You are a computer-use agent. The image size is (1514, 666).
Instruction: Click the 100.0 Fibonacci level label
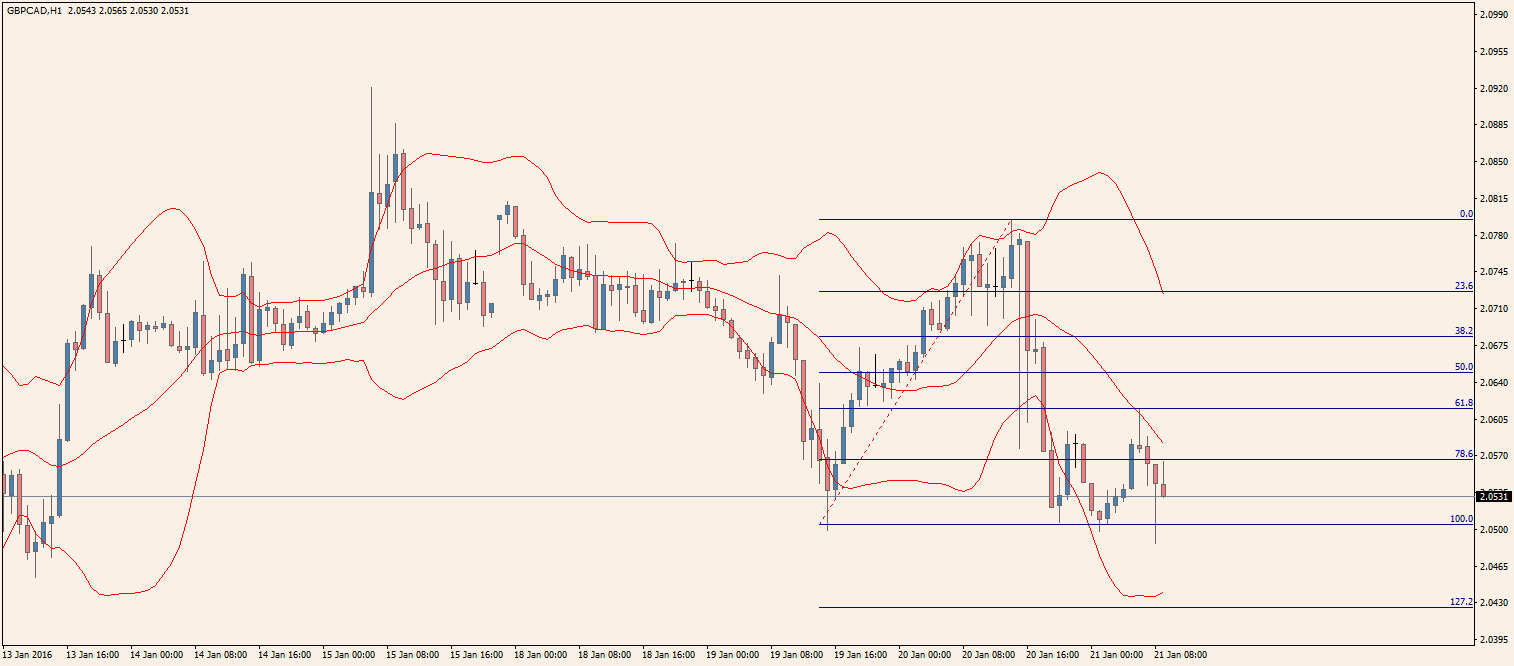tap(1462, 520)
